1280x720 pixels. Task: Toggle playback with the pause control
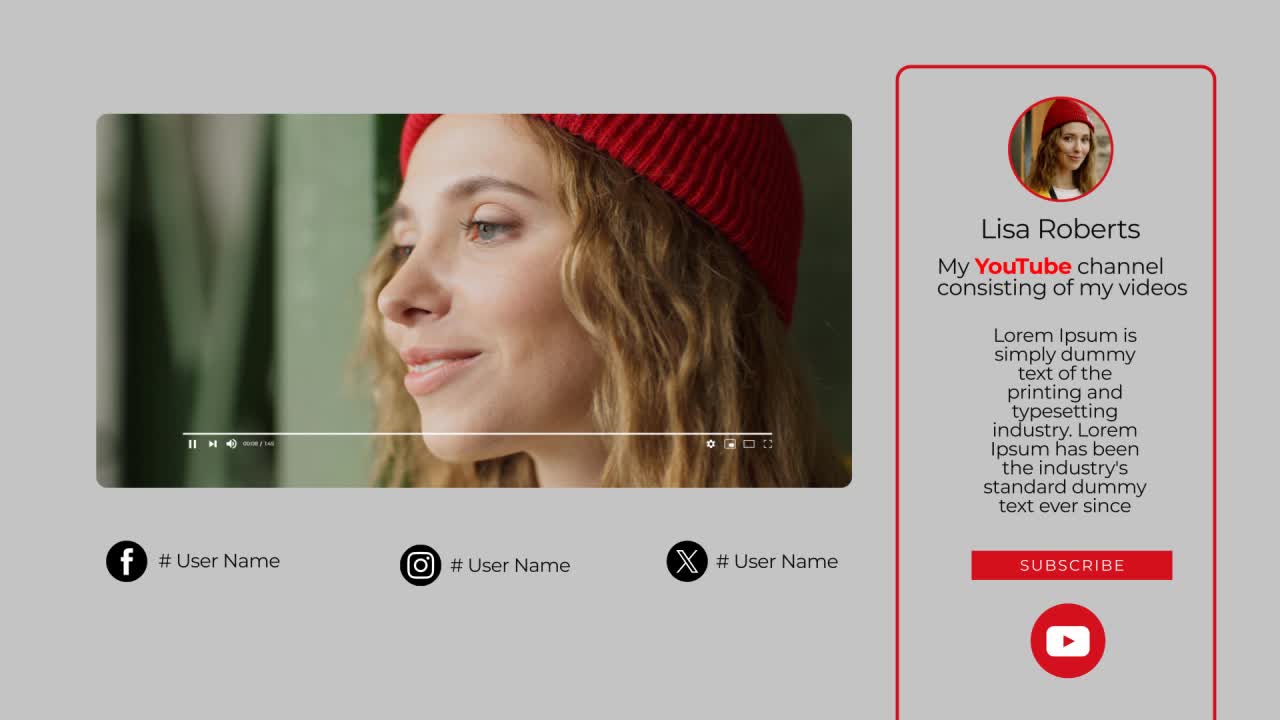click(x=191, y=443)
